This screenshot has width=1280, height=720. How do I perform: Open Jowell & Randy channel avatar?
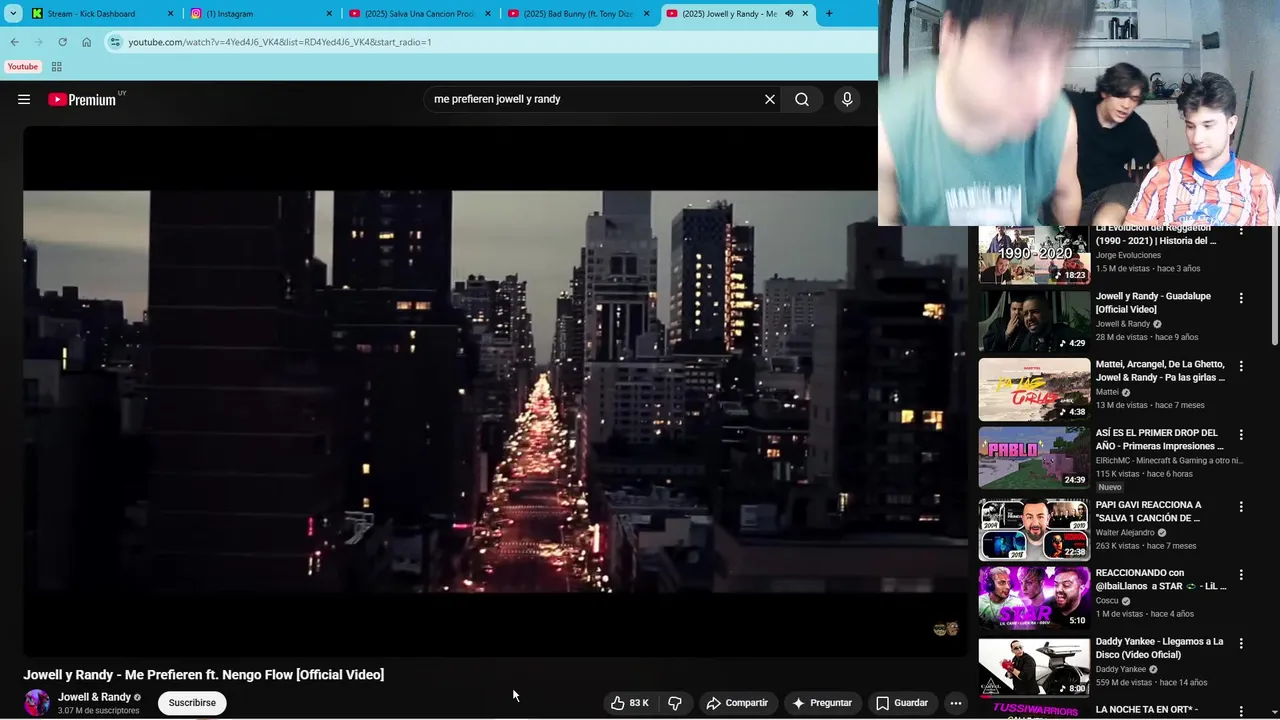click(37, 703)
